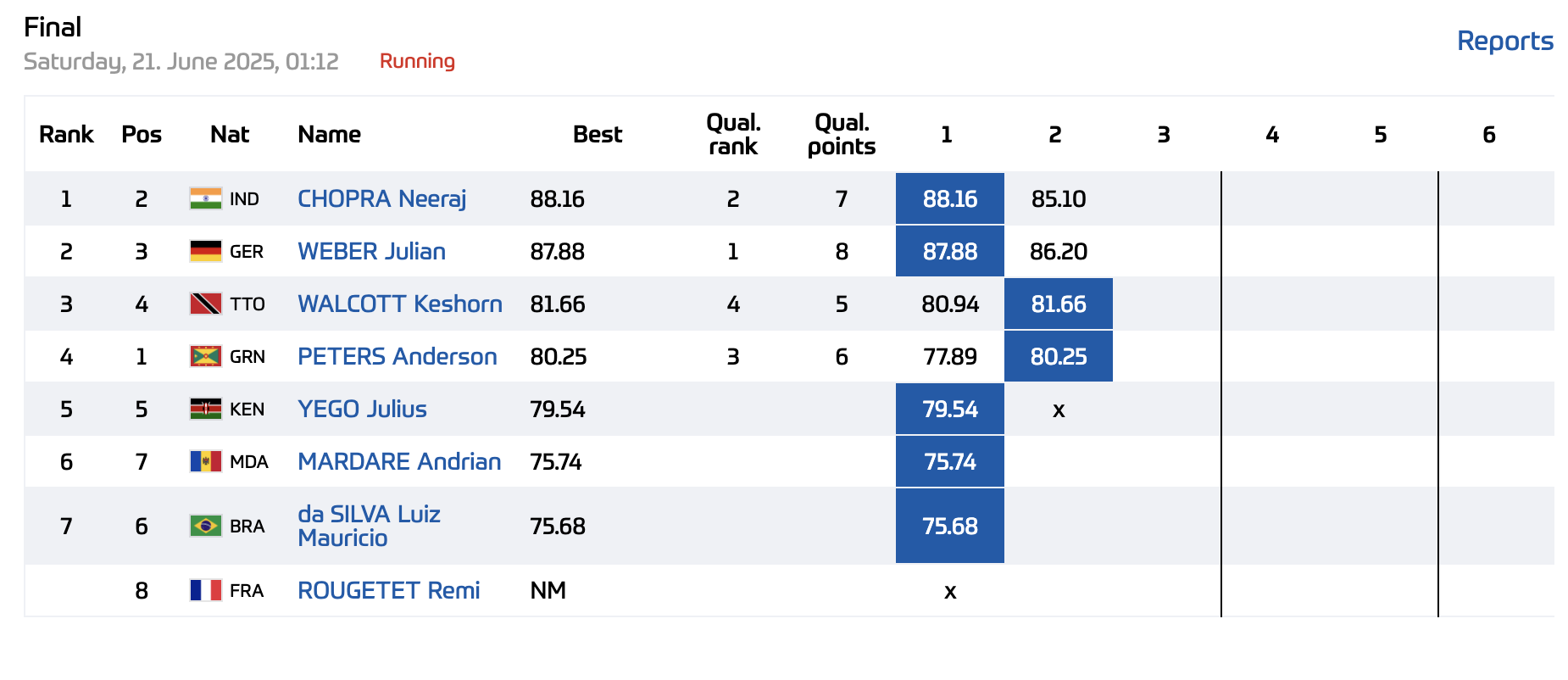The height and width of the screenshot is (680, 1568).
Task: Open ROUGETET Remi athlete profile
Action: 388,590
